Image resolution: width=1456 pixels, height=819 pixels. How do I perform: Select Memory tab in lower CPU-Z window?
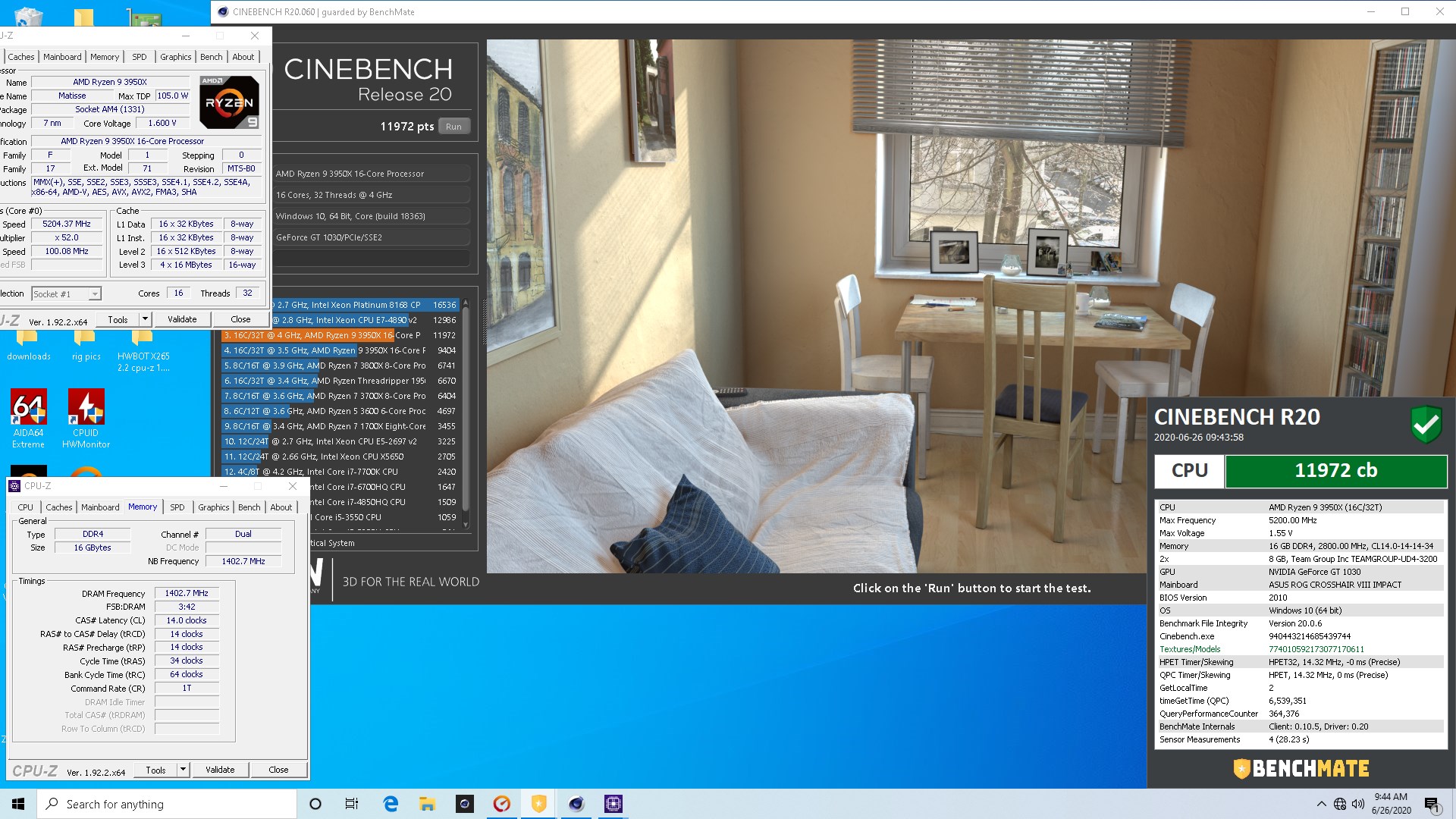click(x=143, y=507)
